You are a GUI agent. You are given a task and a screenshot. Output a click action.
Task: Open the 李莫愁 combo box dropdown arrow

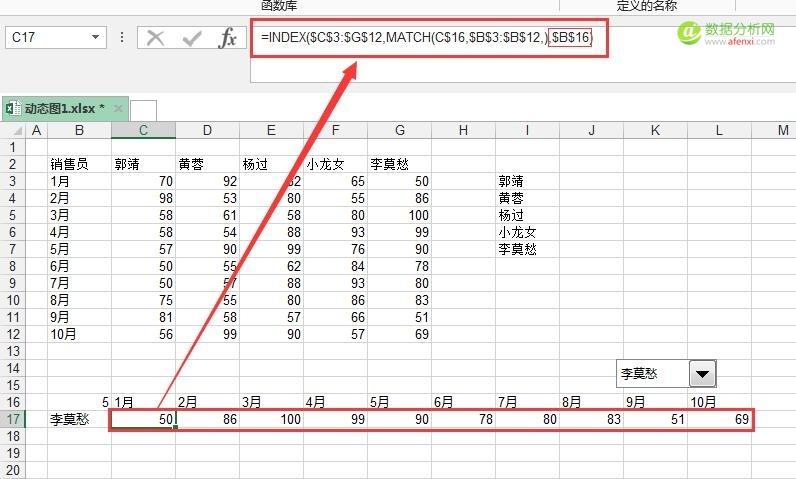703,374
